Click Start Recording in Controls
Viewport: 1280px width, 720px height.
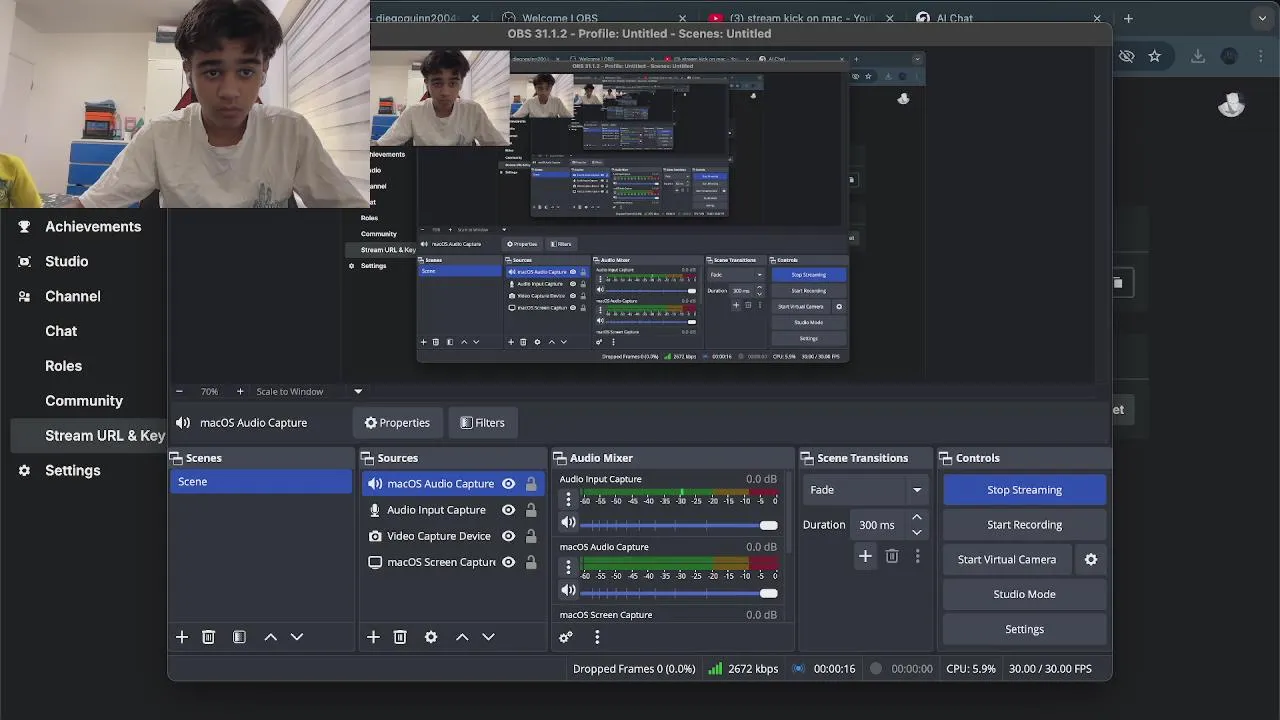tap(1024, 525)
